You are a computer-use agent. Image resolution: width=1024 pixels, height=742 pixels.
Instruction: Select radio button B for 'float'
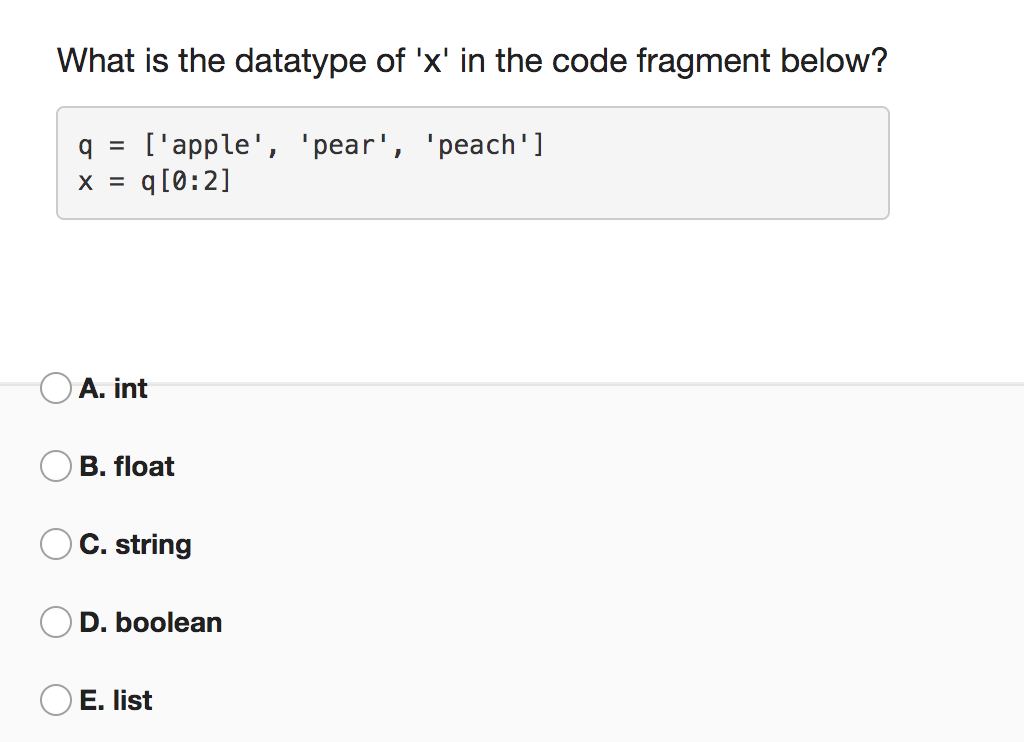tap(56, 466)
